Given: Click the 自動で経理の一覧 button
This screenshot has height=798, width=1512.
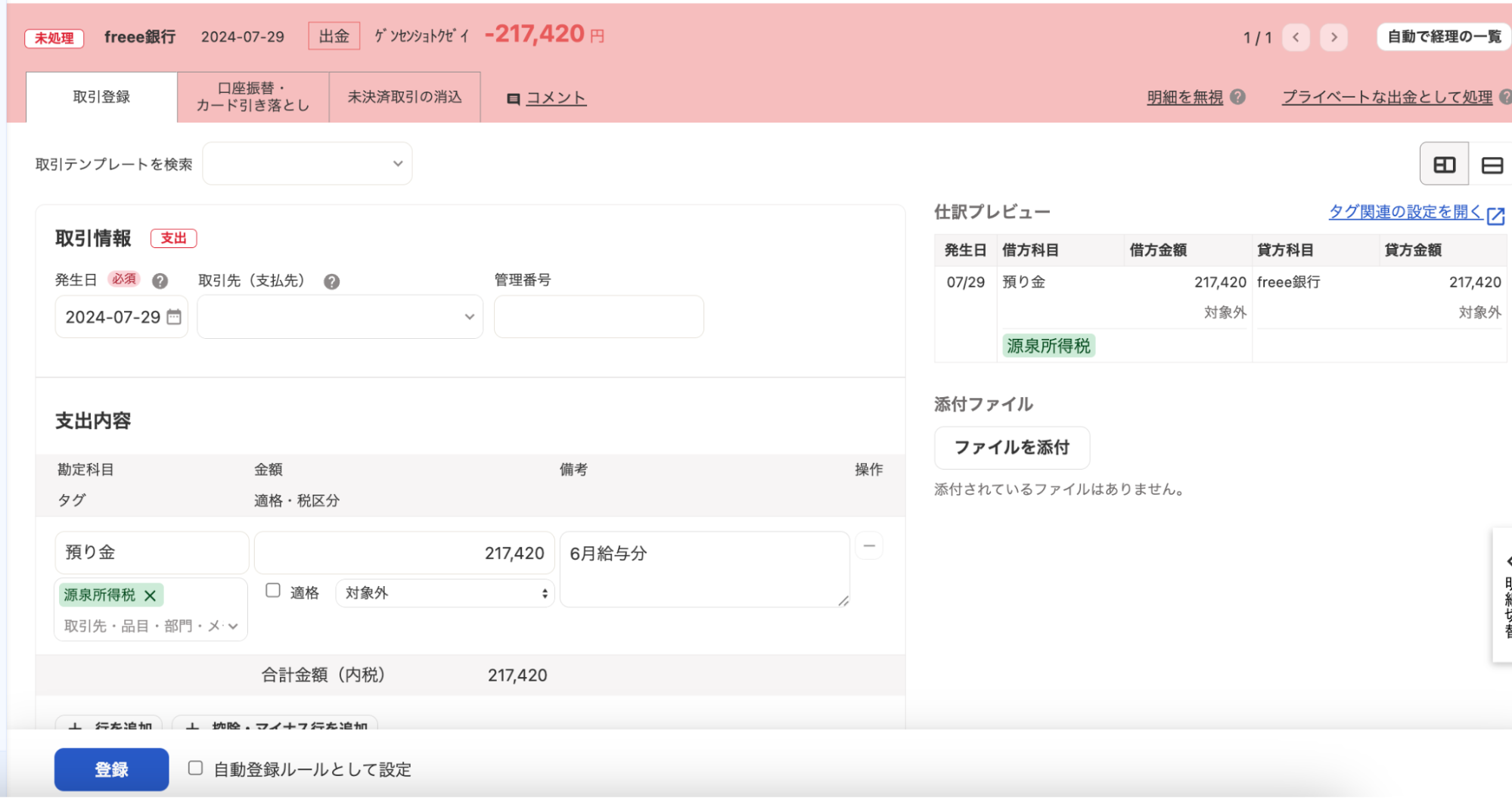Looking at the screenshot, I should pyautogui.click(x=1443, y=37).
